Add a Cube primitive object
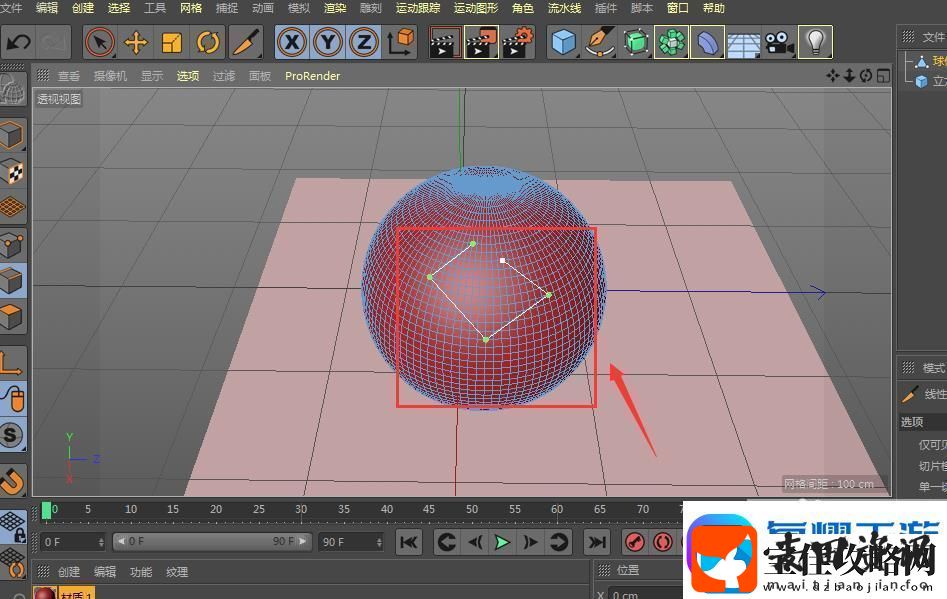This screenshot has height=599, width=947. pos(563,42)
